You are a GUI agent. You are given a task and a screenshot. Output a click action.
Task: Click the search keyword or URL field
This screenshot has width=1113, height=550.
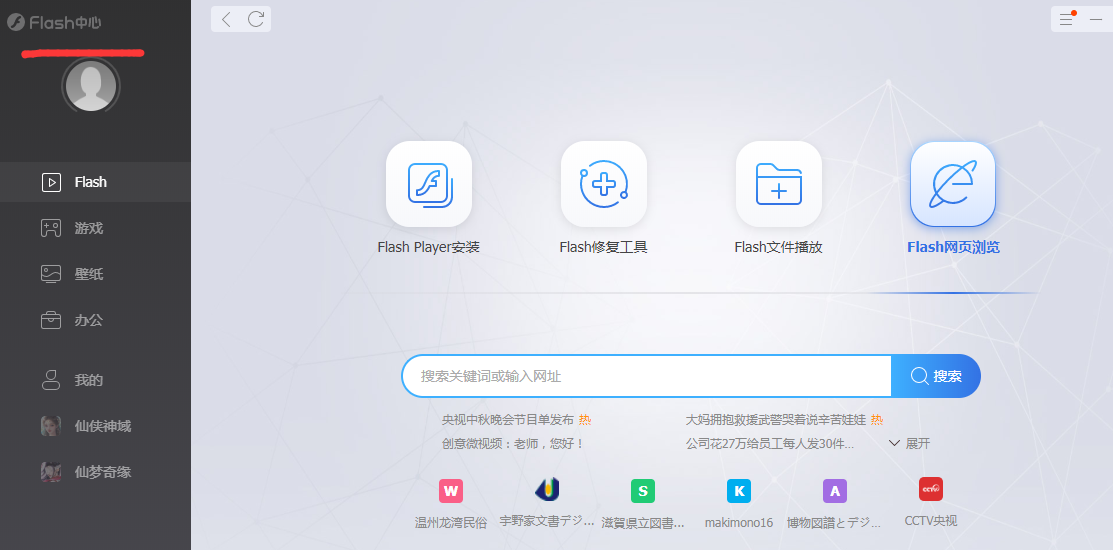645,376
